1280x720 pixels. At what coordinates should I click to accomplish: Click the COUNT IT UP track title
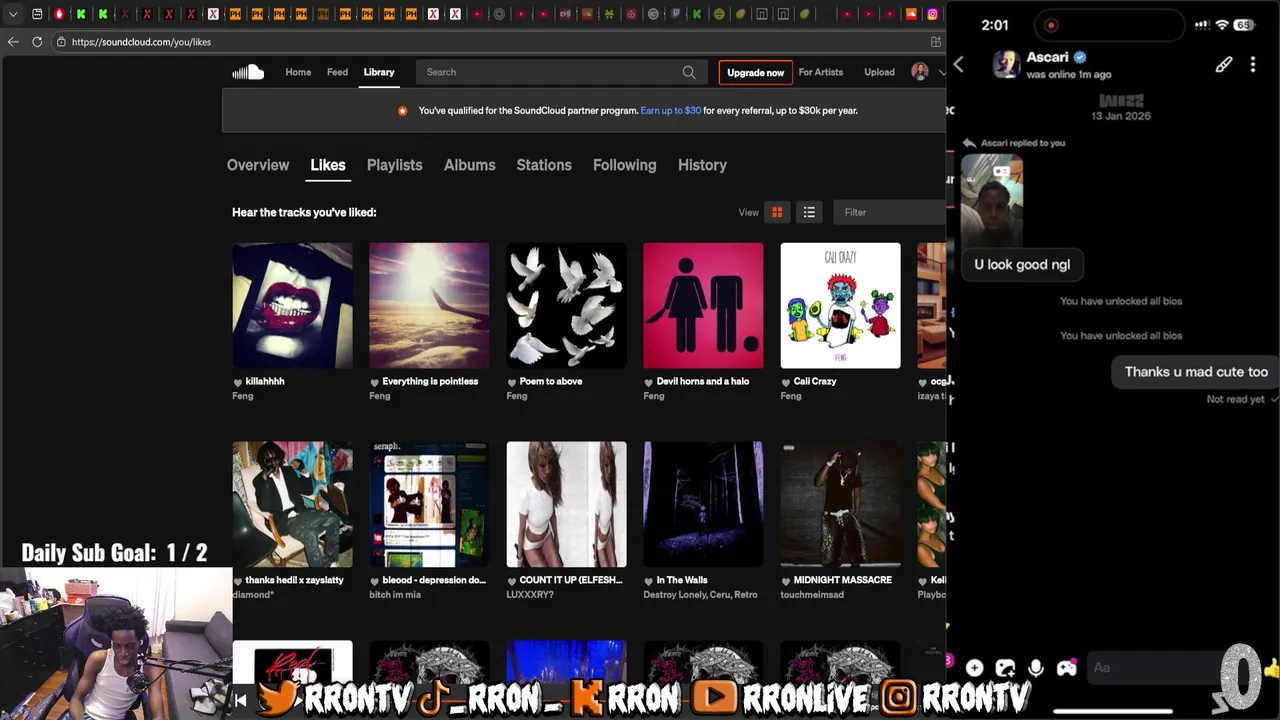571,580
